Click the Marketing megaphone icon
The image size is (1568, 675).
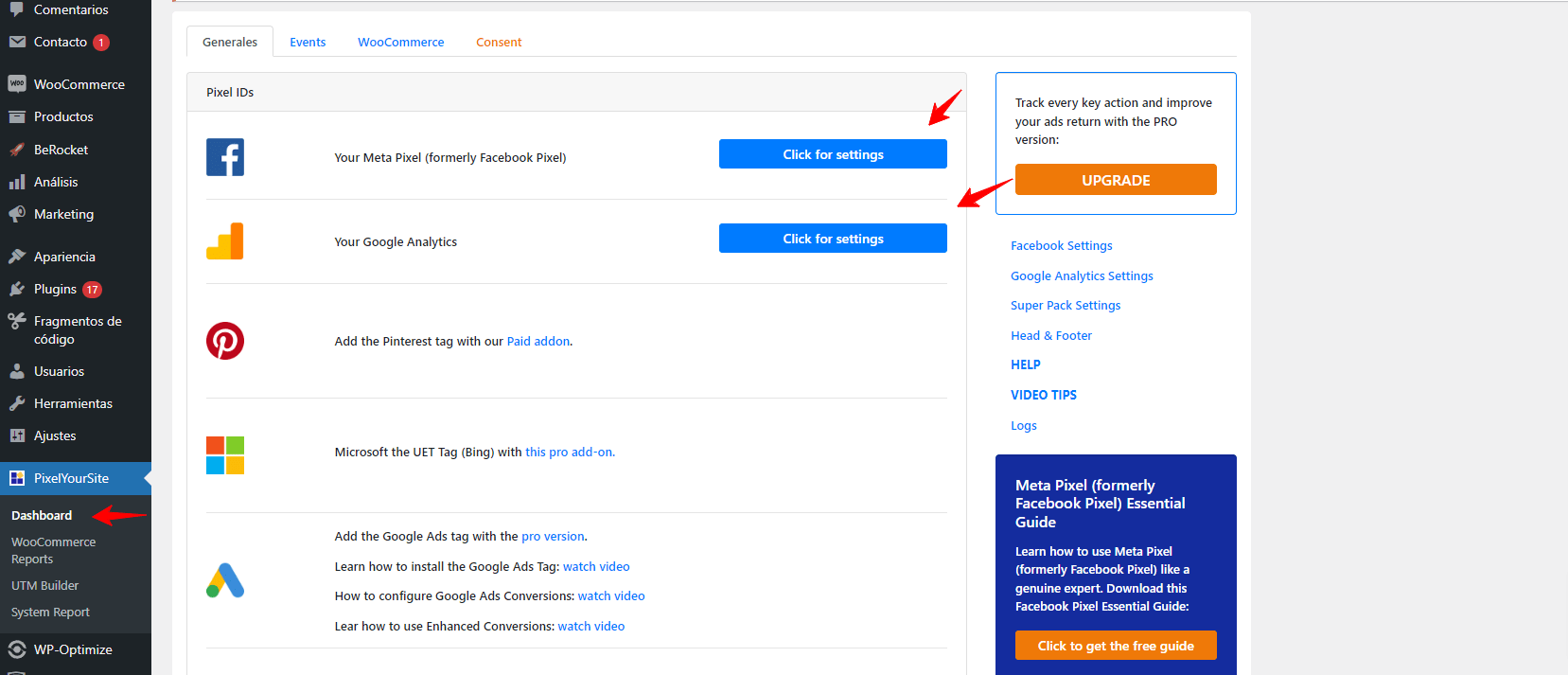pos(17,214)
